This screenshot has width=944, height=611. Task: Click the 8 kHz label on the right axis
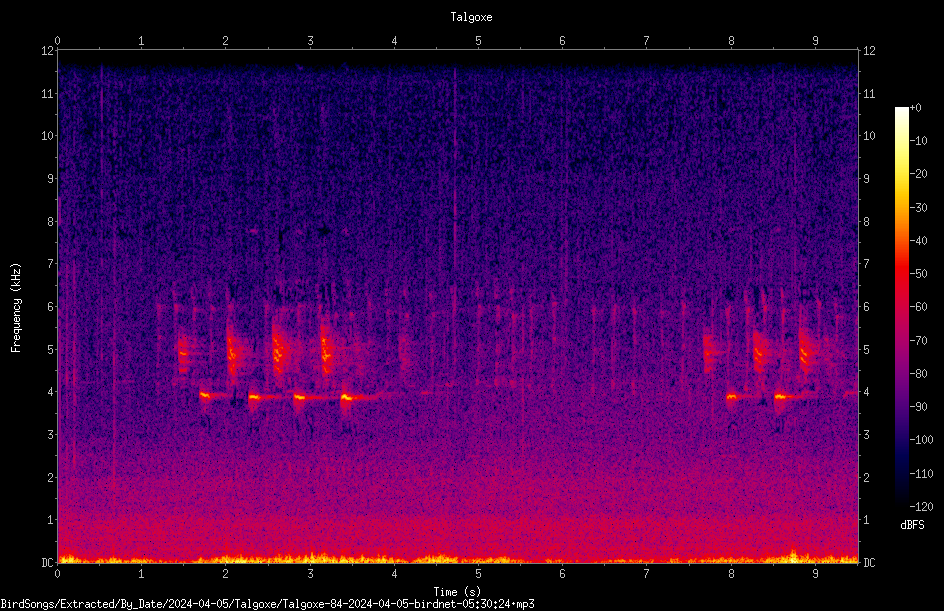click(867, 222)
